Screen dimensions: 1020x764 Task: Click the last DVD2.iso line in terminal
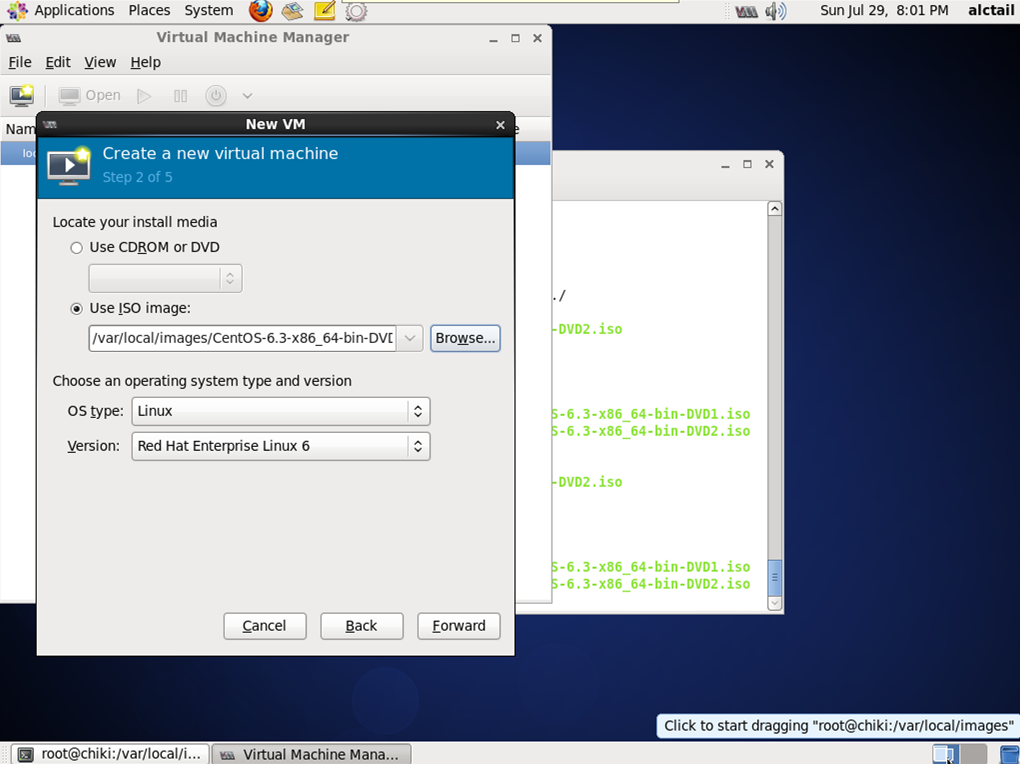[651, 584]
